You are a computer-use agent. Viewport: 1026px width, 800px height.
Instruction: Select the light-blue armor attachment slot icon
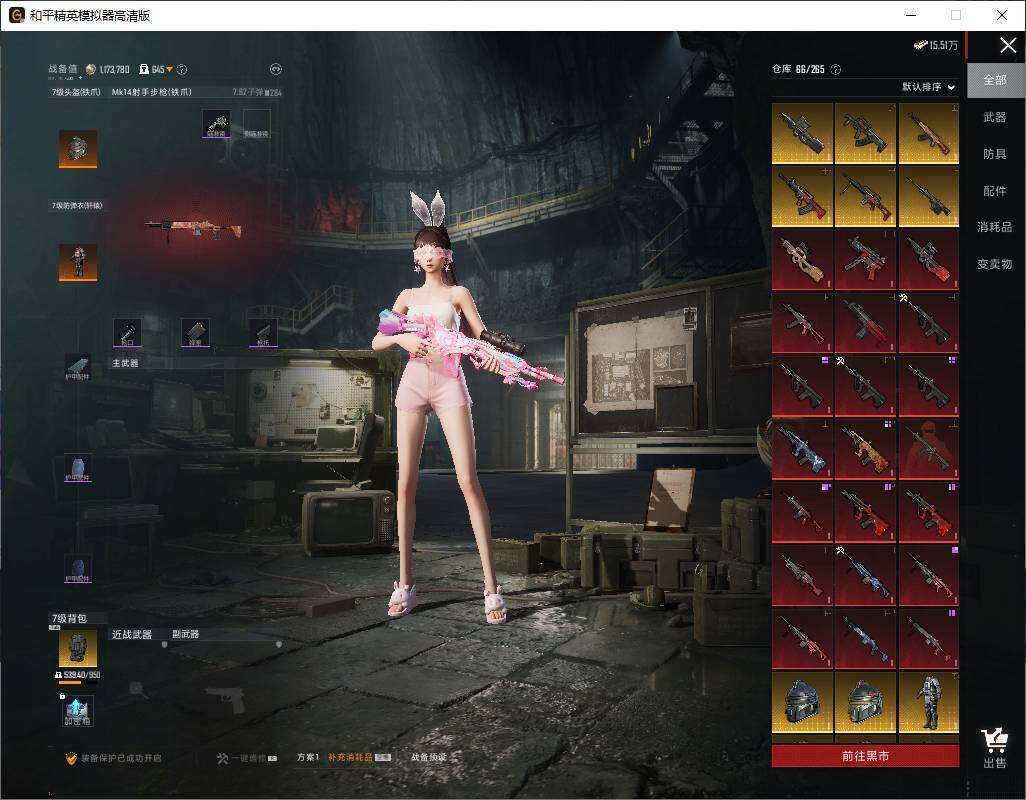tap(78, 468)
